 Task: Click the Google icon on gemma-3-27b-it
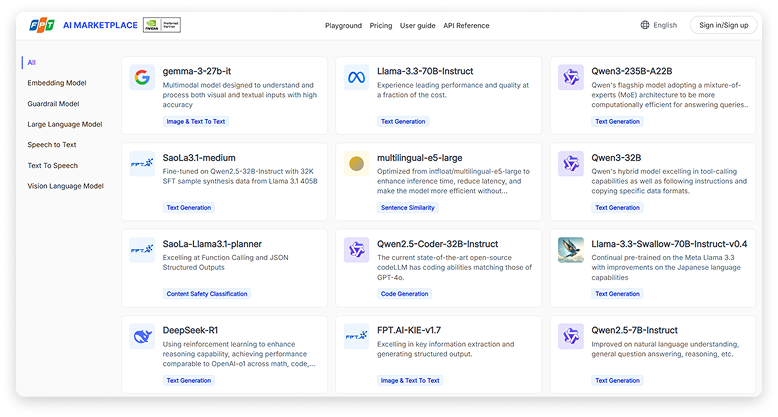(142, 78)
